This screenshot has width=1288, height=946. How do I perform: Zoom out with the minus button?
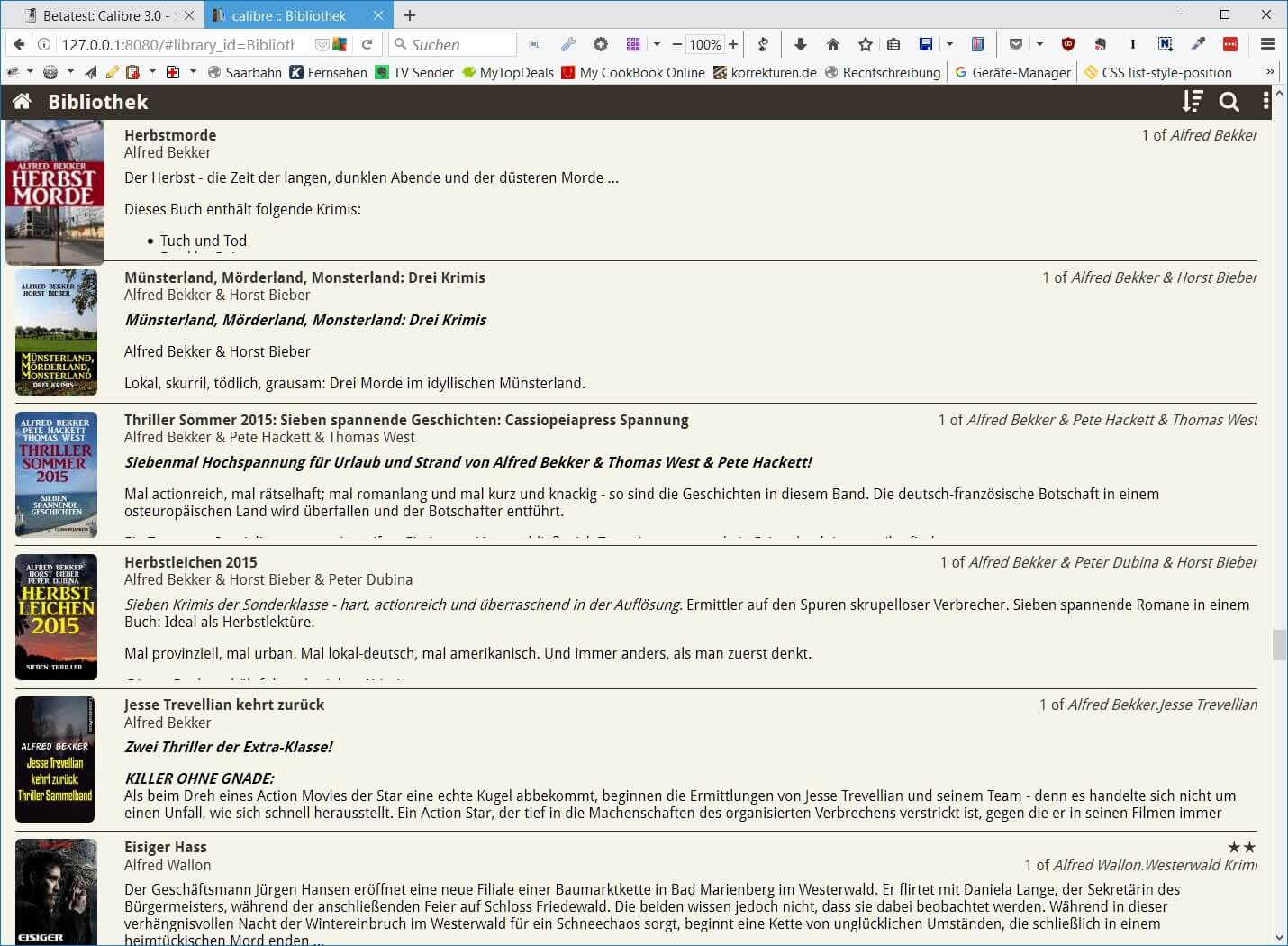tap(676, 44)
